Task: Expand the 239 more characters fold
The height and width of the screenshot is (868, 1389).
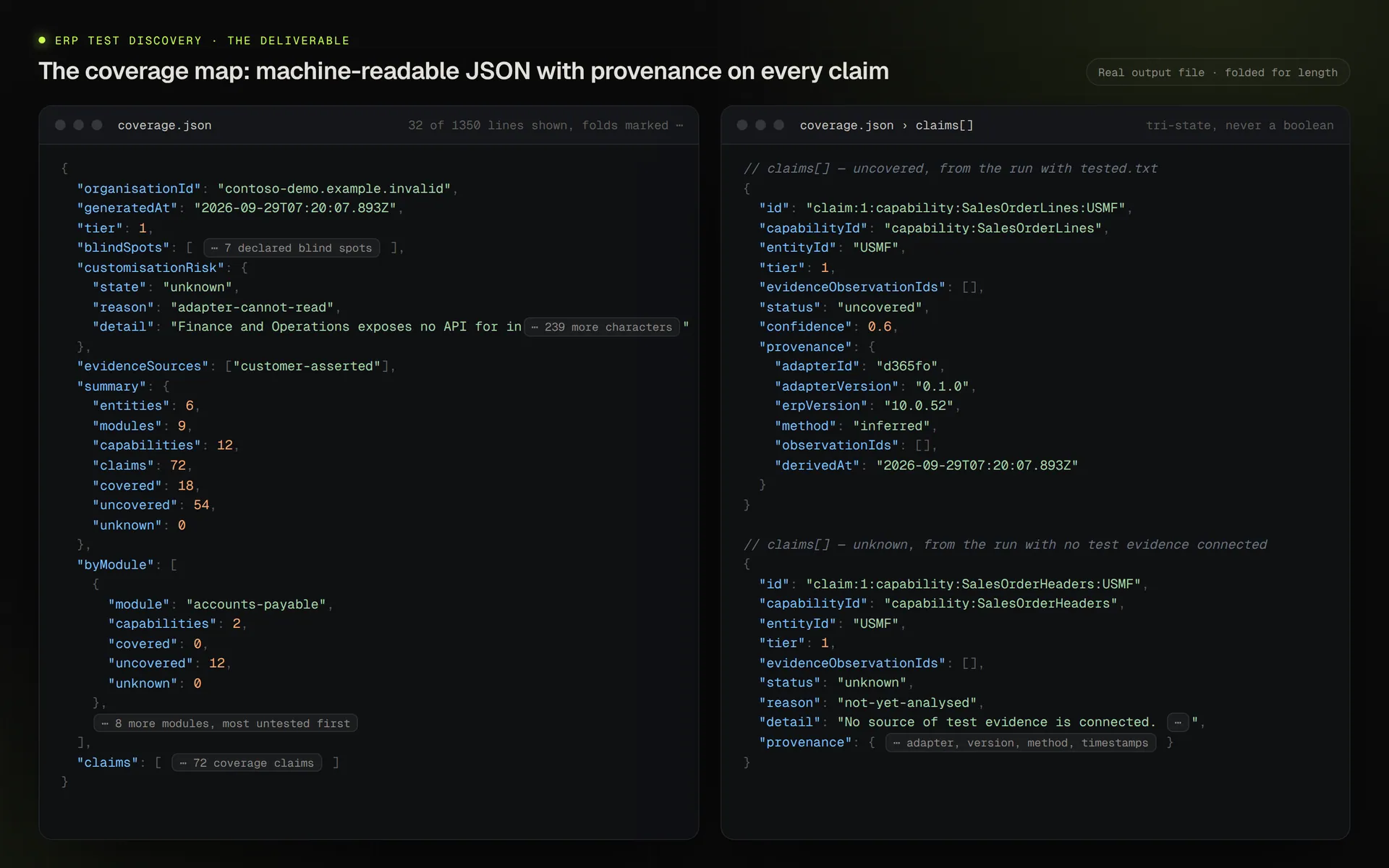Action: (x=602, y=327)
